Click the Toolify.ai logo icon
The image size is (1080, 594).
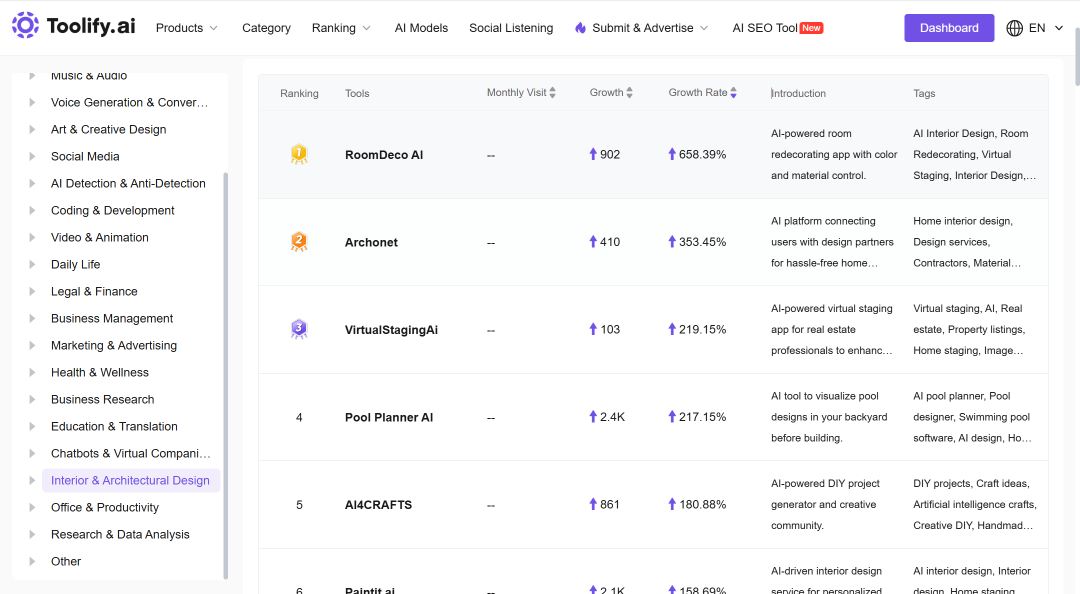click(x=25, y=25)
